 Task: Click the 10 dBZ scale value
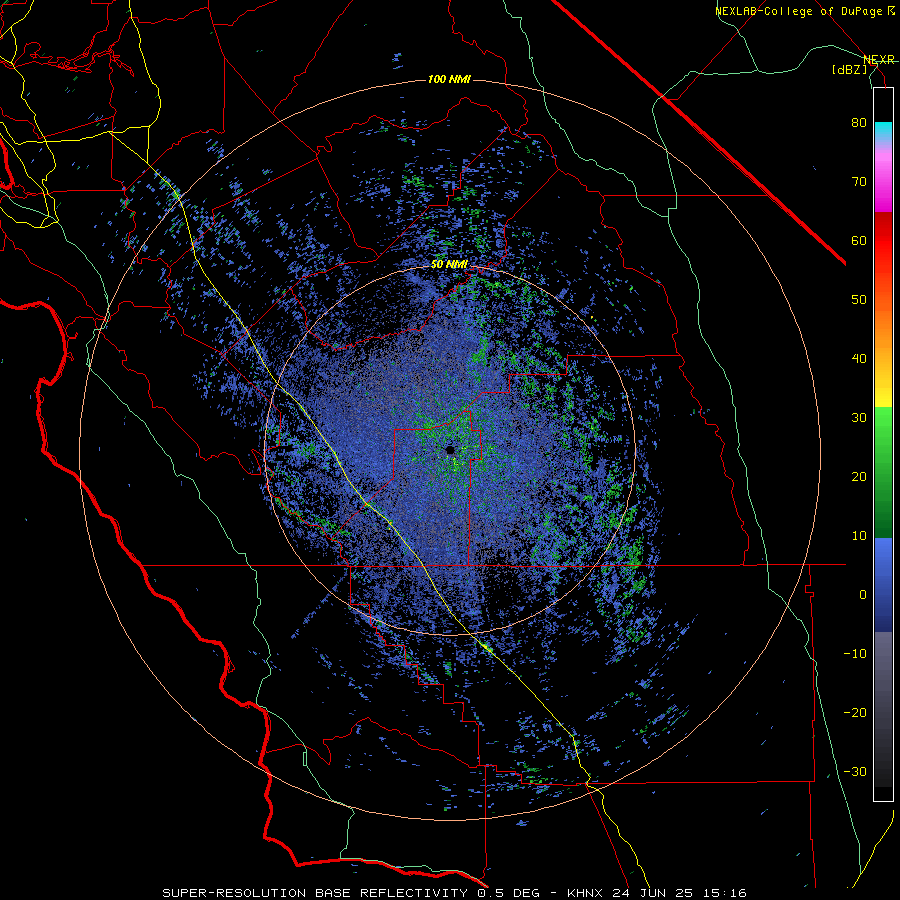pyautogui.click(x=859, y=536)
